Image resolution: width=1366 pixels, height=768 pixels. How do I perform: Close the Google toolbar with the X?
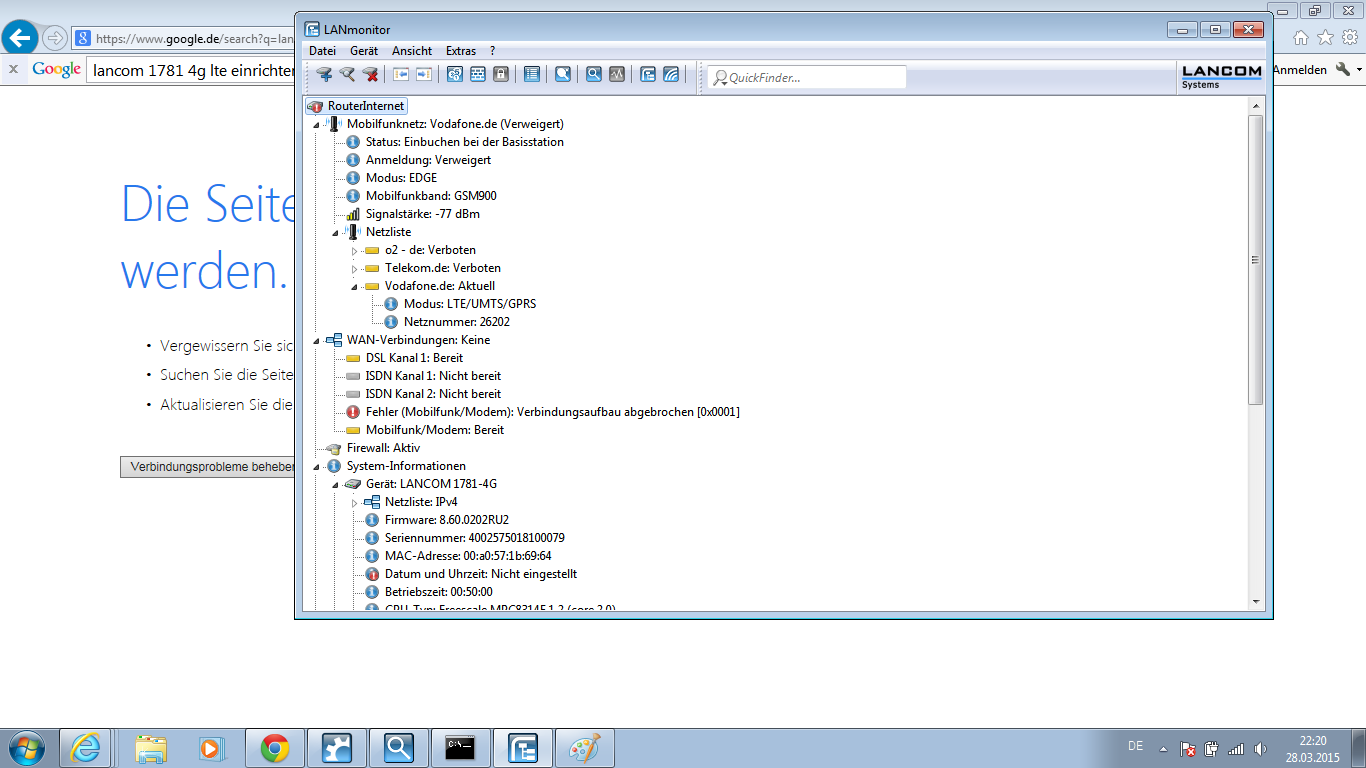pyautogui.click(x=14, y=69)
